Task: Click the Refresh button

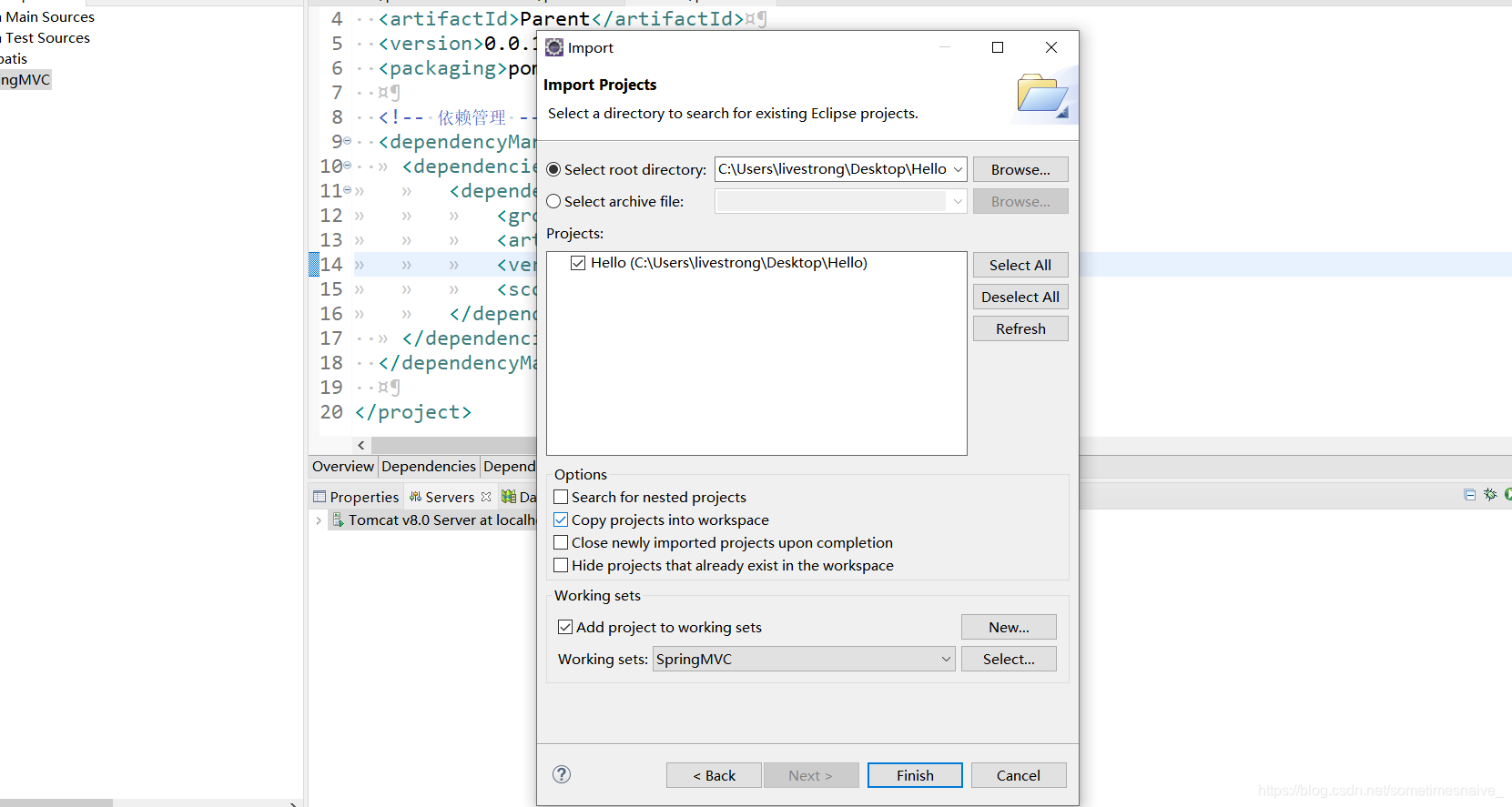Action: click(1020, 328)
